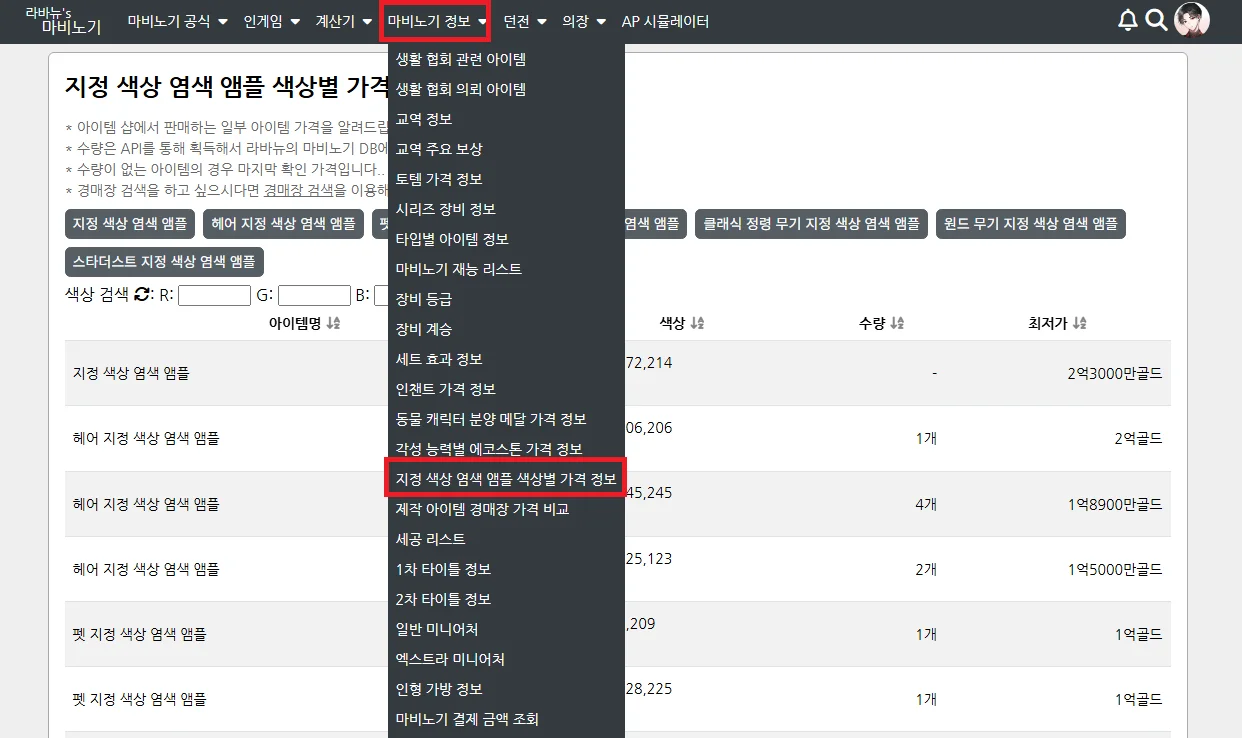Viewport: 1242px width, 738px height.
Task: Click the 라바뉴's 마비노기 site logo
Action: [x=63, y=21]
